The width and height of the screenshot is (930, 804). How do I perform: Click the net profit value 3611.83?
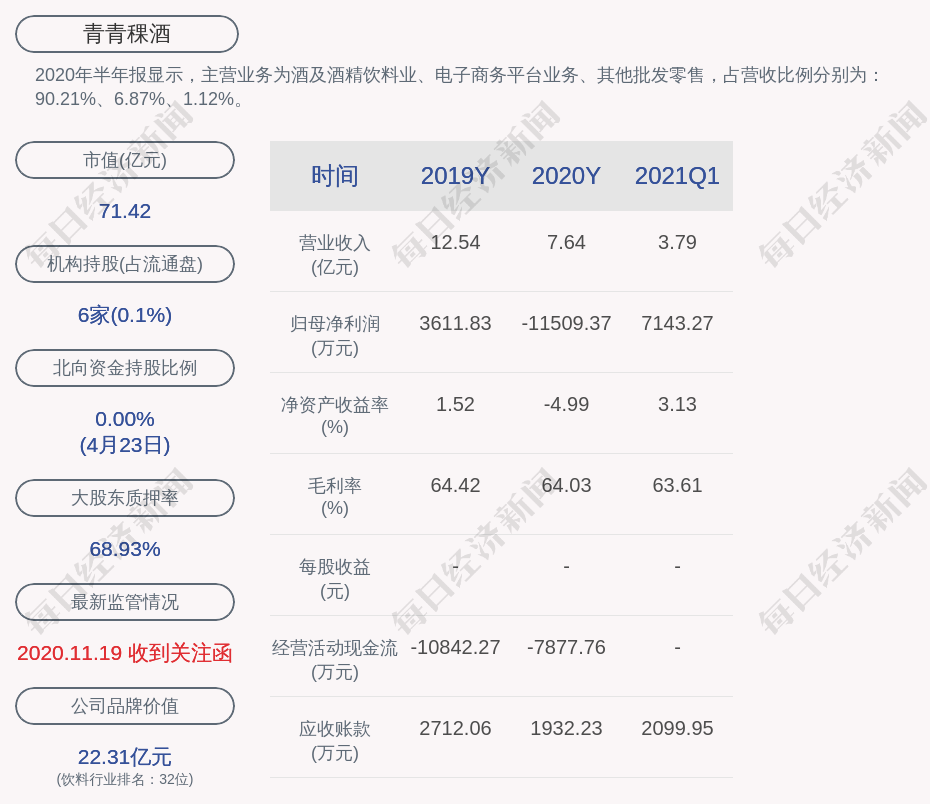tap(456, 323)
